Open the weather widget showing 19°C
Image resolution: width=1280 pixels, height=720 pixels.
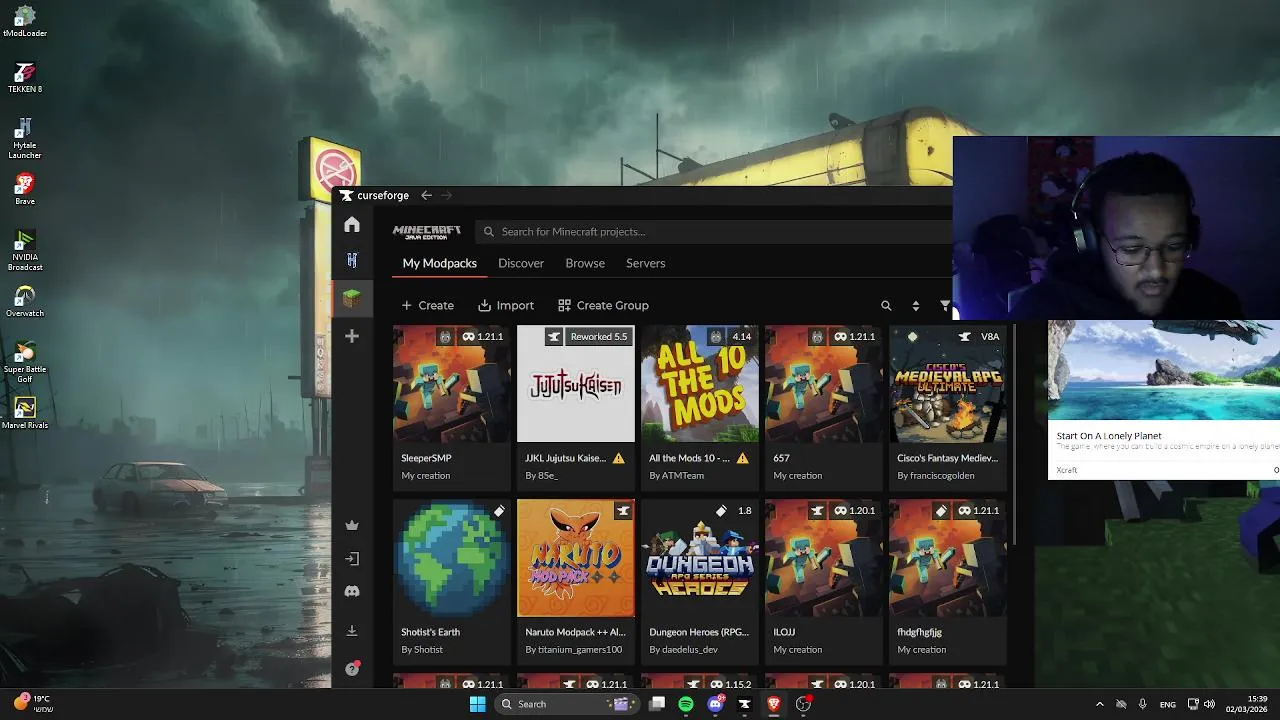pos(32,704)
